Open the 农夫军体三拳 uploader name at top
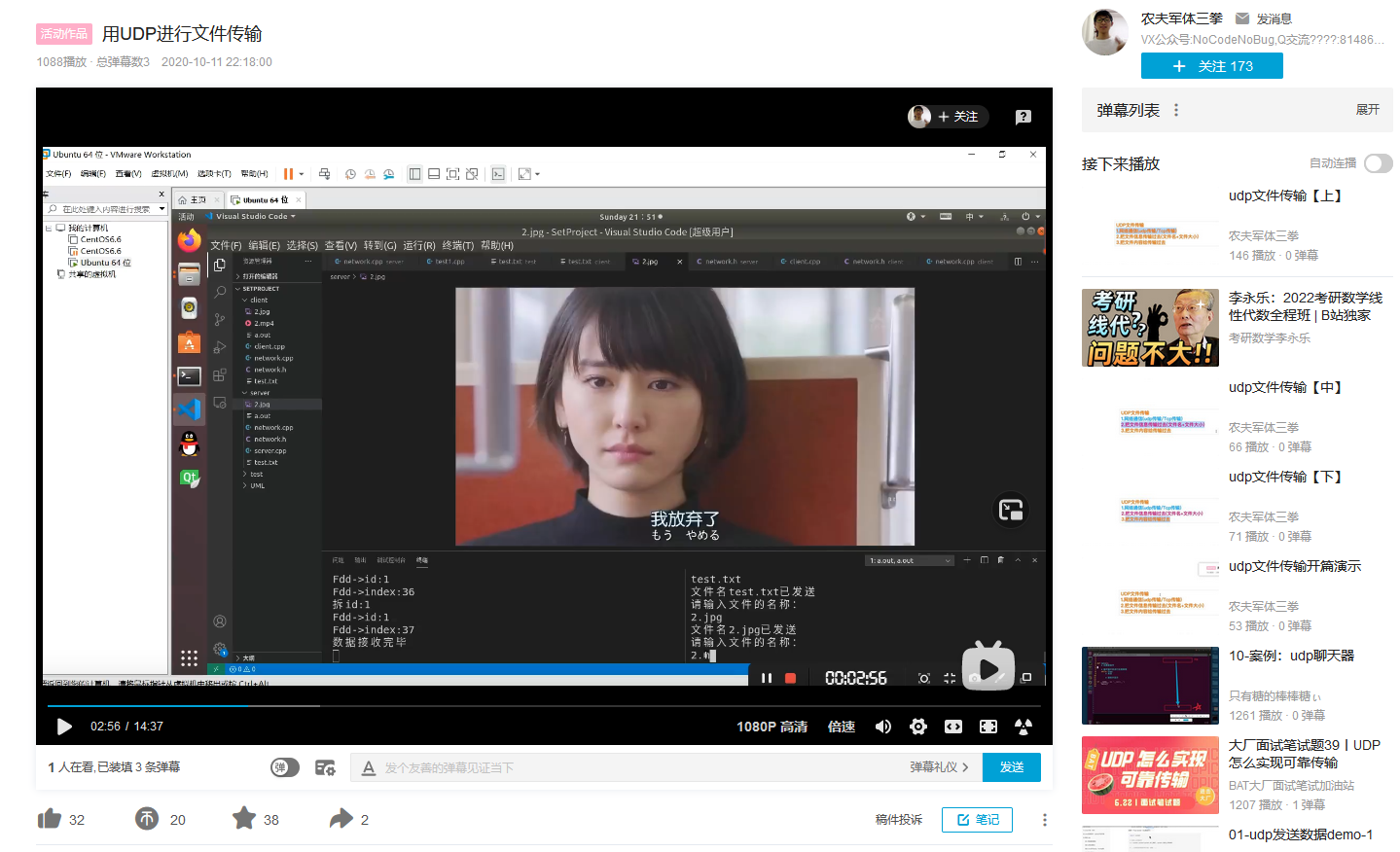Screen dimensions: 1400x852 1182,18
